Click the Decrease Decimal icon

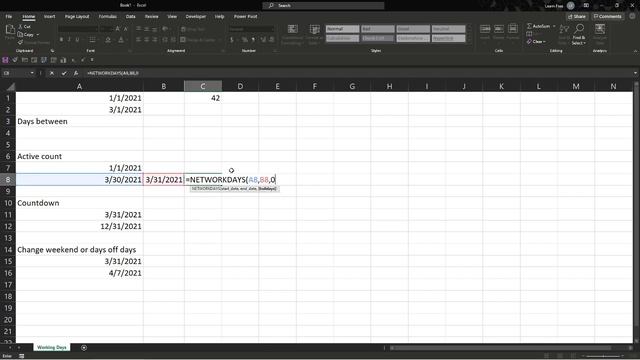[x=272, y=40]
